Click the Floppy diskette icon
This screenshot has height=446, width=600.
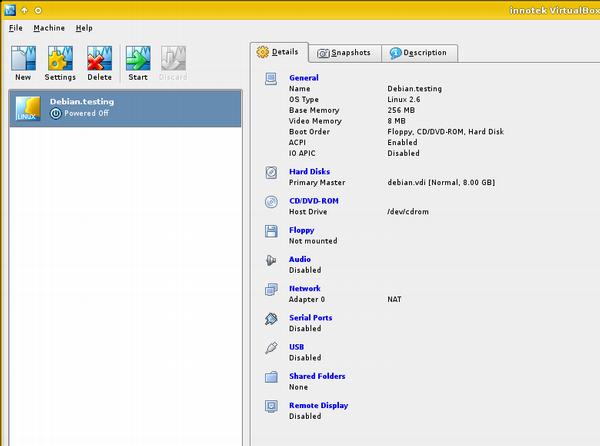point(271,231)
